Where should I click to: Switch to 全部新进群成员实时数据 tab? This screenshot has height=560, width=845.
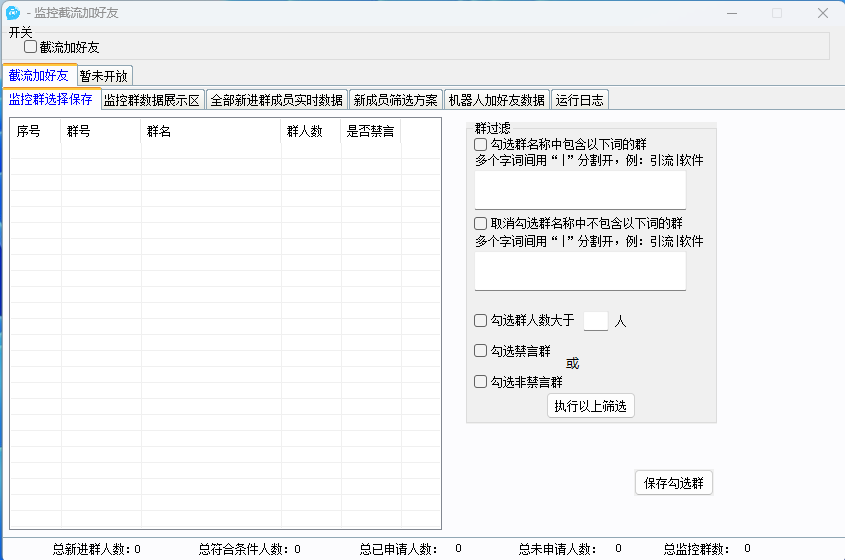[x=277, y=100]
